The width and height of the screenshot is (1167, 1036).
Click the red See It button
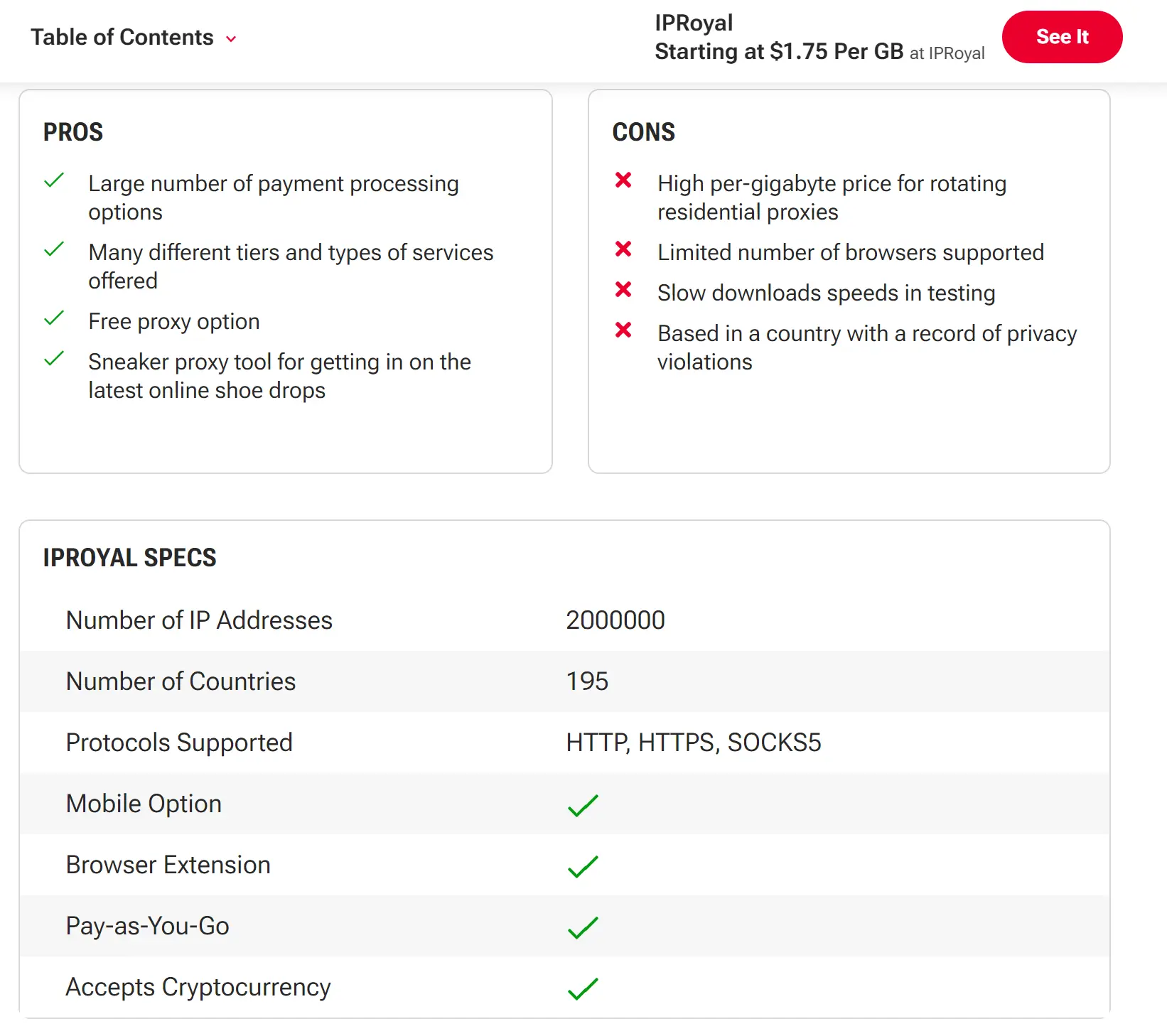point(1062,37)
